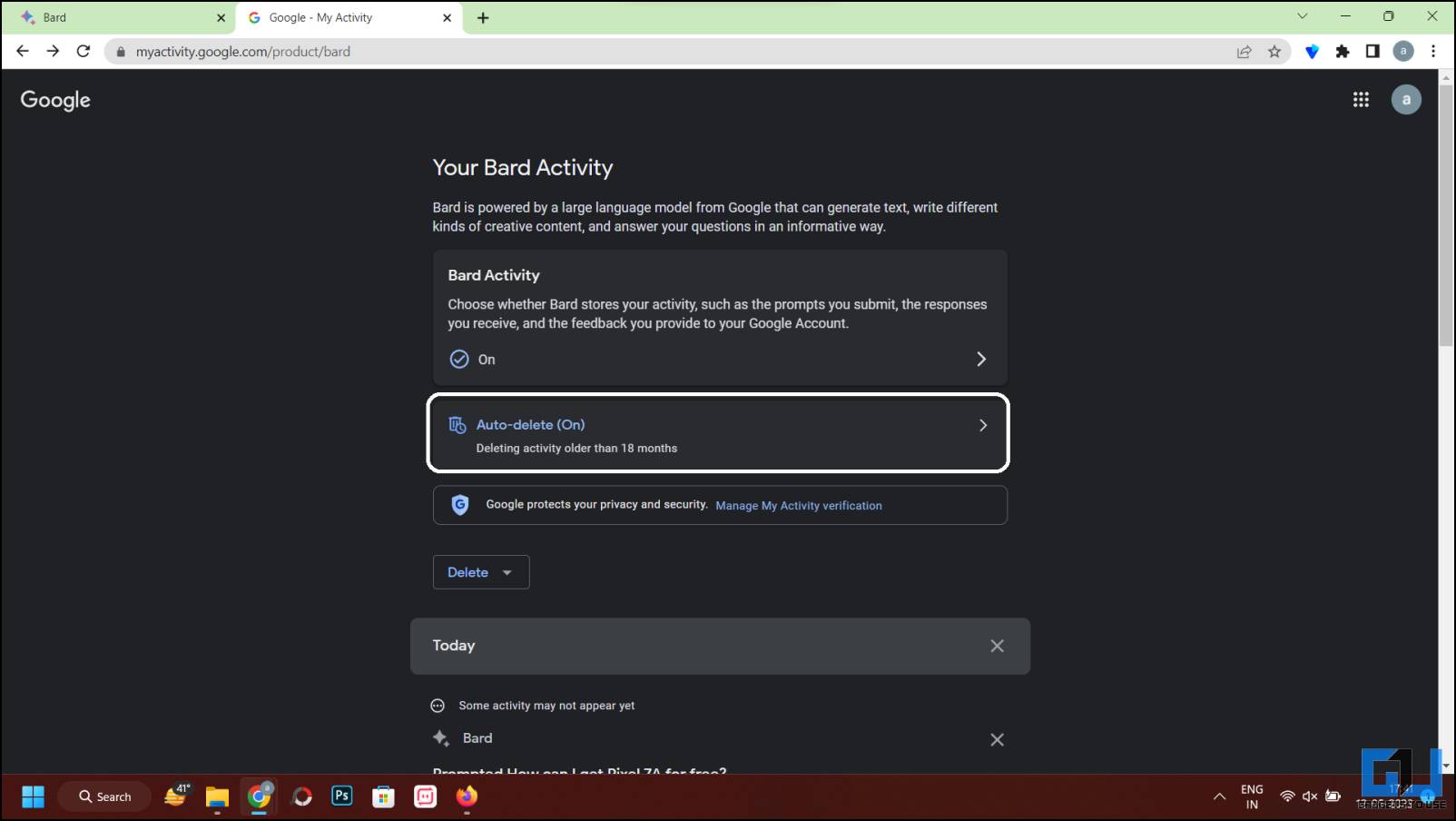The image size is (1456, 821).
Task: Open Photoshop from the taskbar
Action: tap(342, 796)
